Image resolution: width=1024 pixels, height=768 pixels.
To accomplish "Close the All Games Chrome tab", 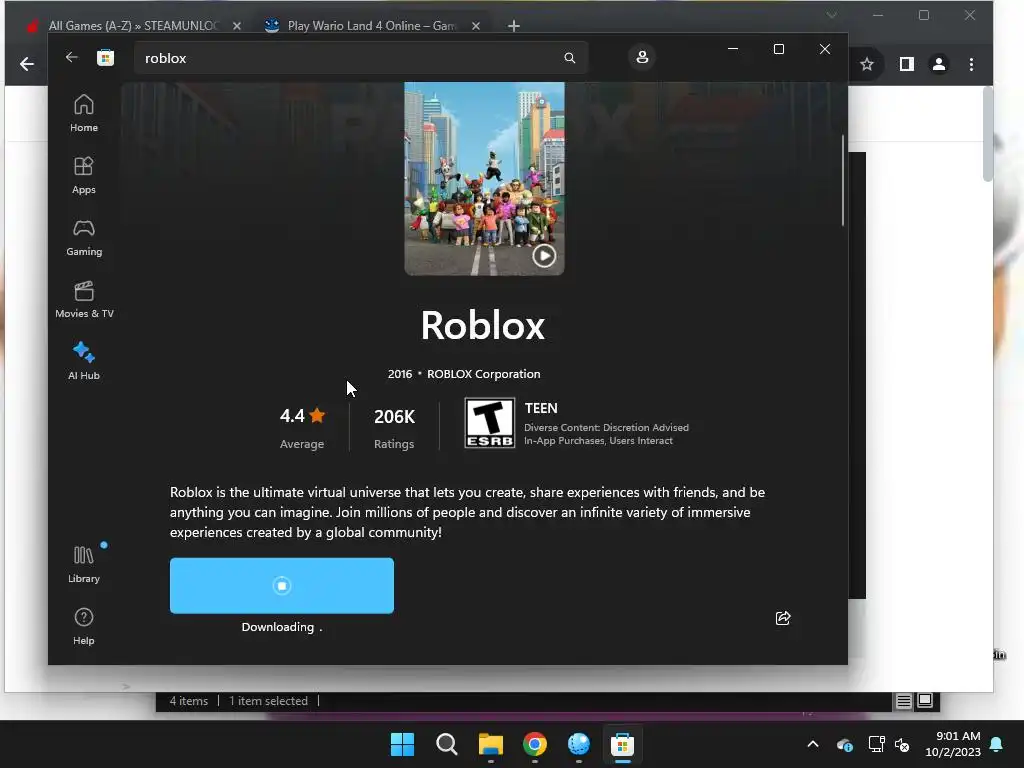I will pos(236,25).
